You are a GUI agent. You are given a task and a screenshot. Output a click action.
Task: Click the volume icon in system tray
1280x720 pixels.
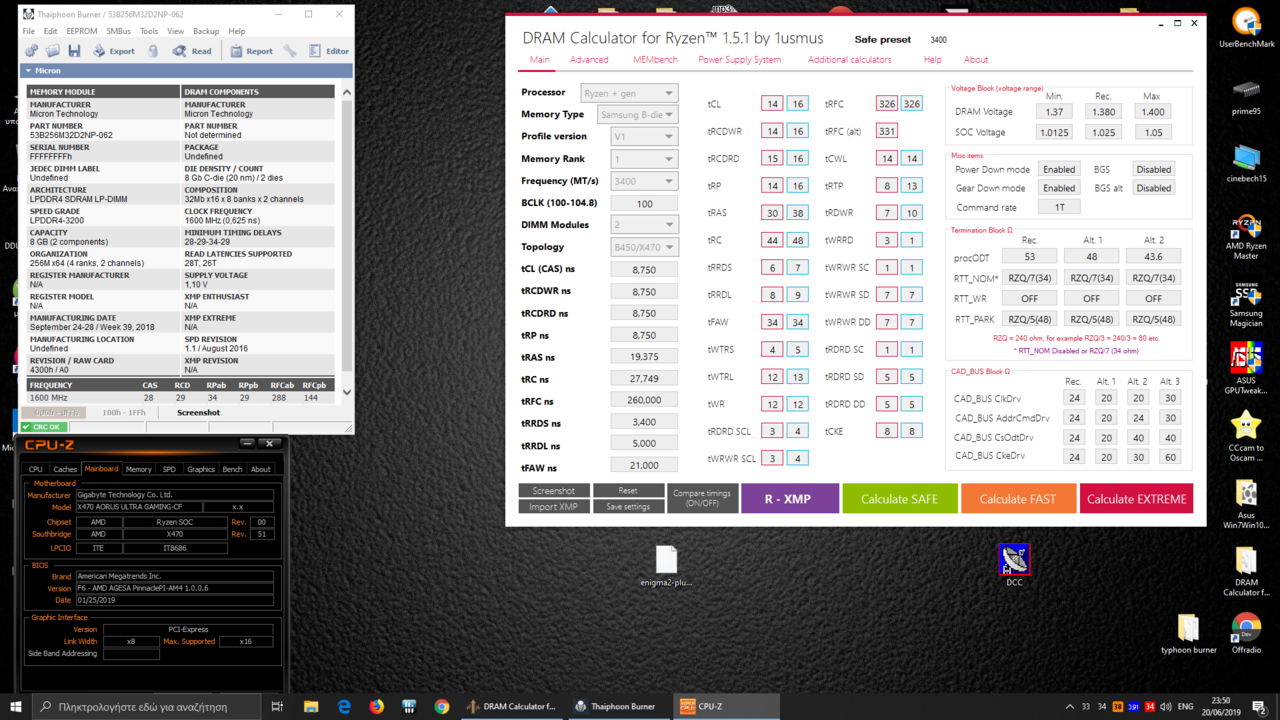(x=1166, y=707)
